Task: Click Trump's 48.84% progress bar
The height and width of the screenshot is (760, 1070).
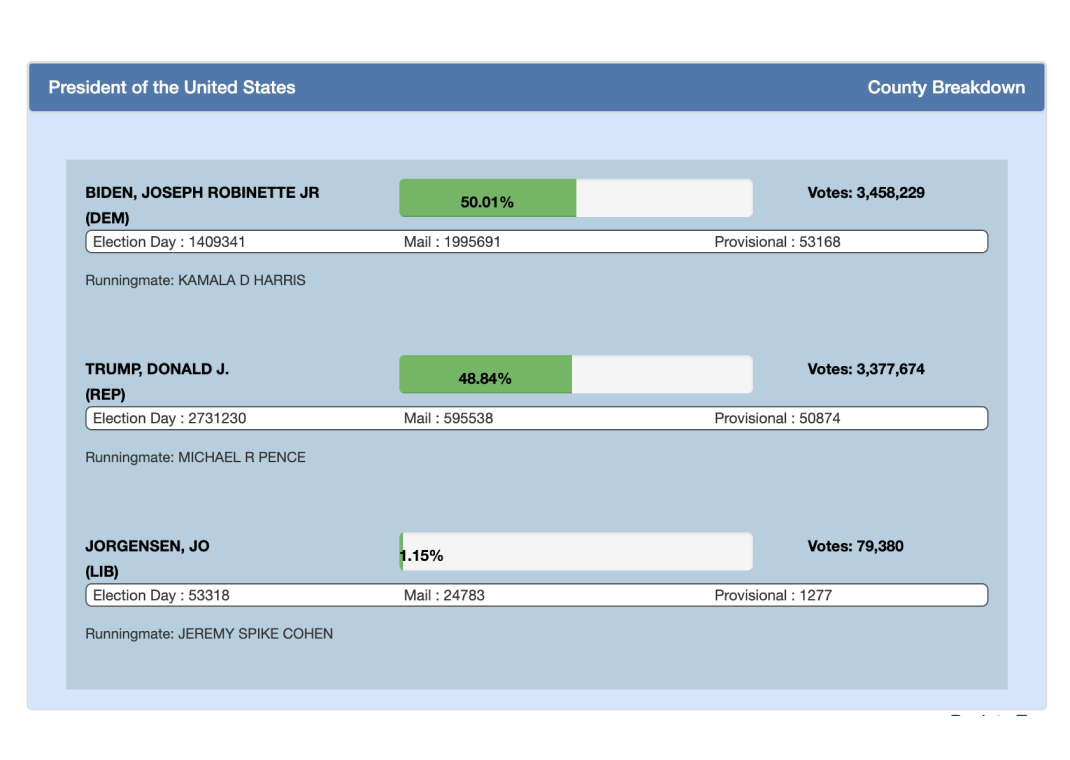Action: click(575, 375)
